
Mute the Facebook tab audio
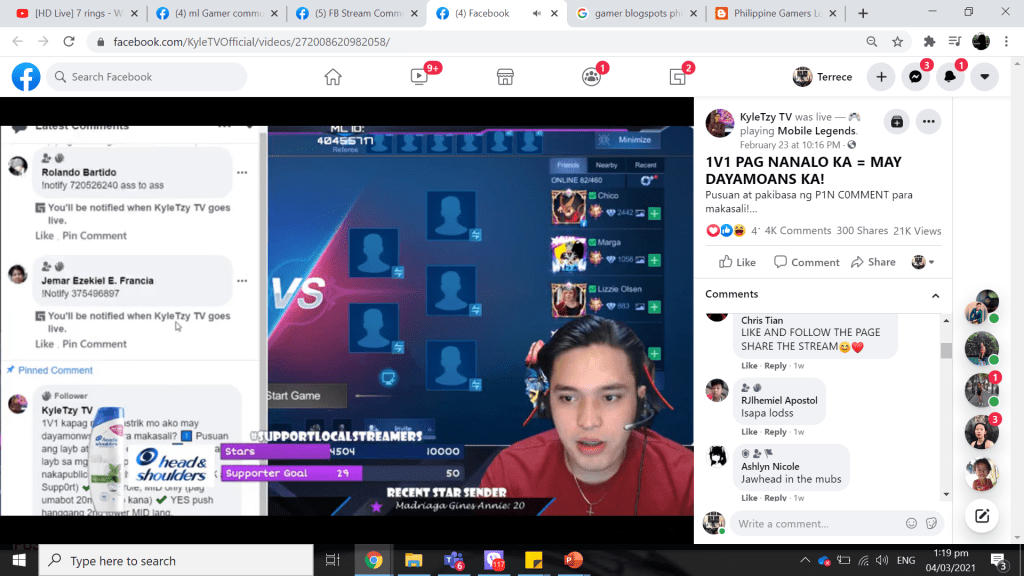(537, 14)
